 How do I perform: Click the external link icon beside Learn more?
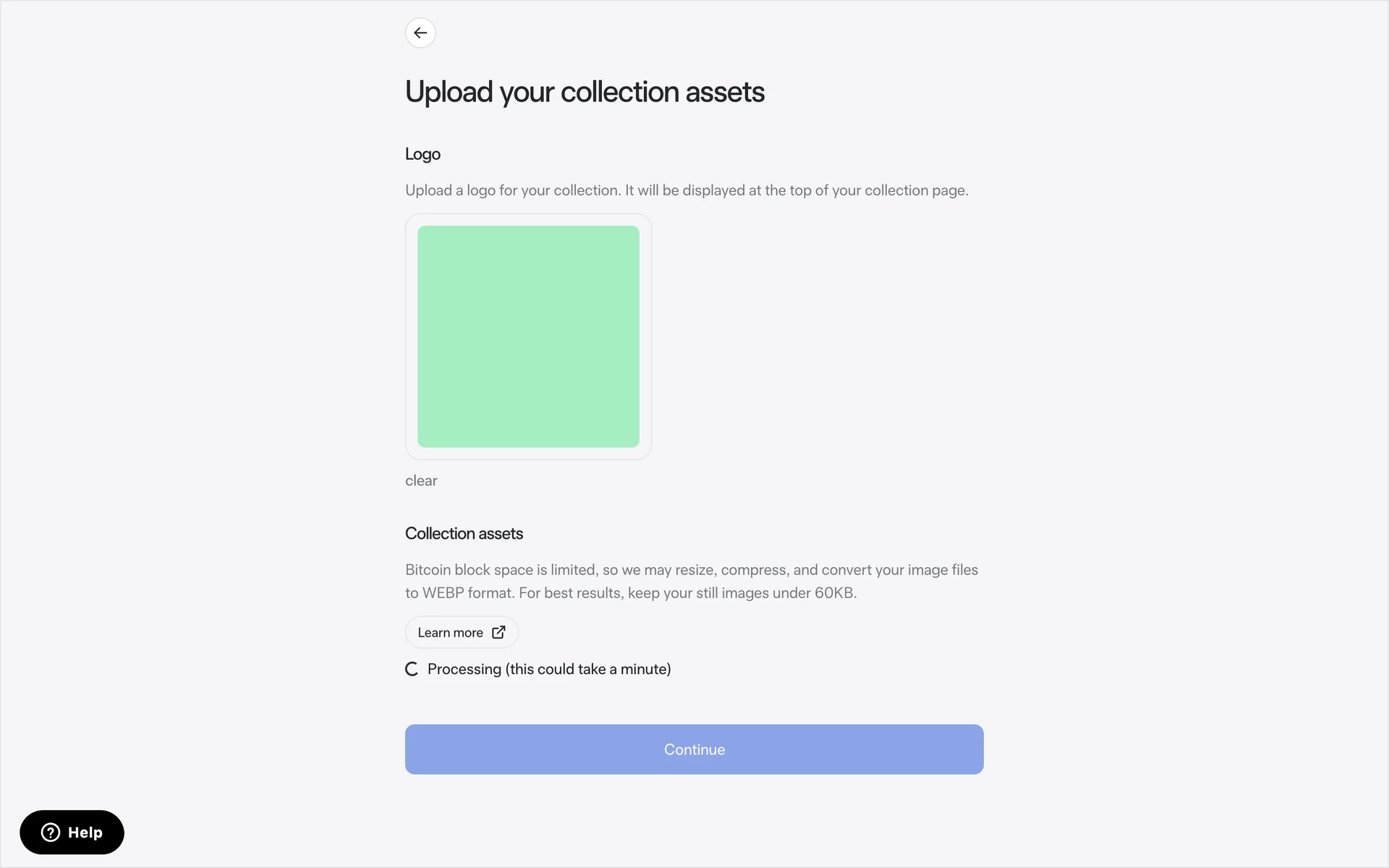pos(498,632)
